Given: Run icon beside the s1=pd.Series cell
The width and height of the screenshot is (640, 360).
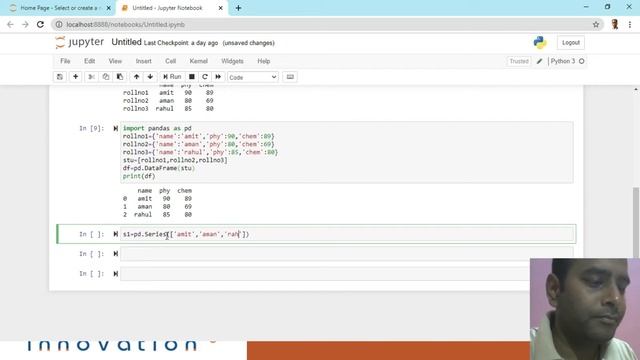Looking at the screenshot, I should [116, 234].
